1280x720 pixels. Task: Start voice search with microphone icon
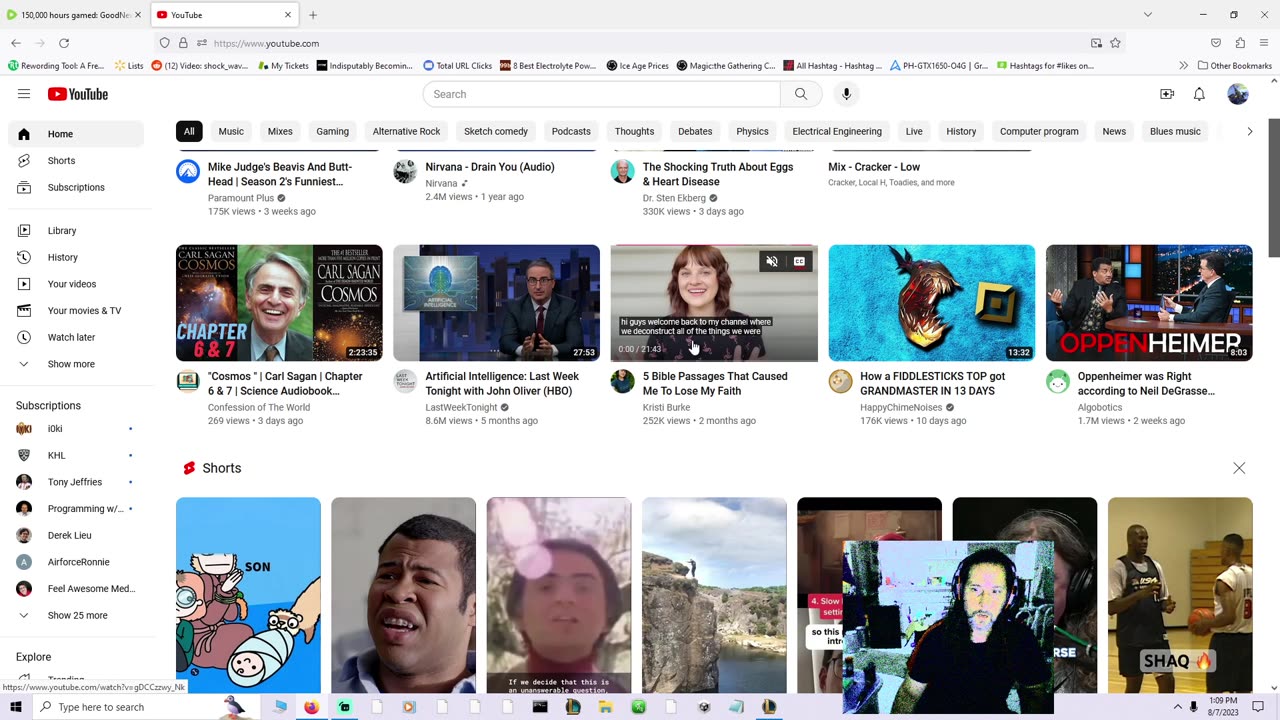tap(846, 94)
